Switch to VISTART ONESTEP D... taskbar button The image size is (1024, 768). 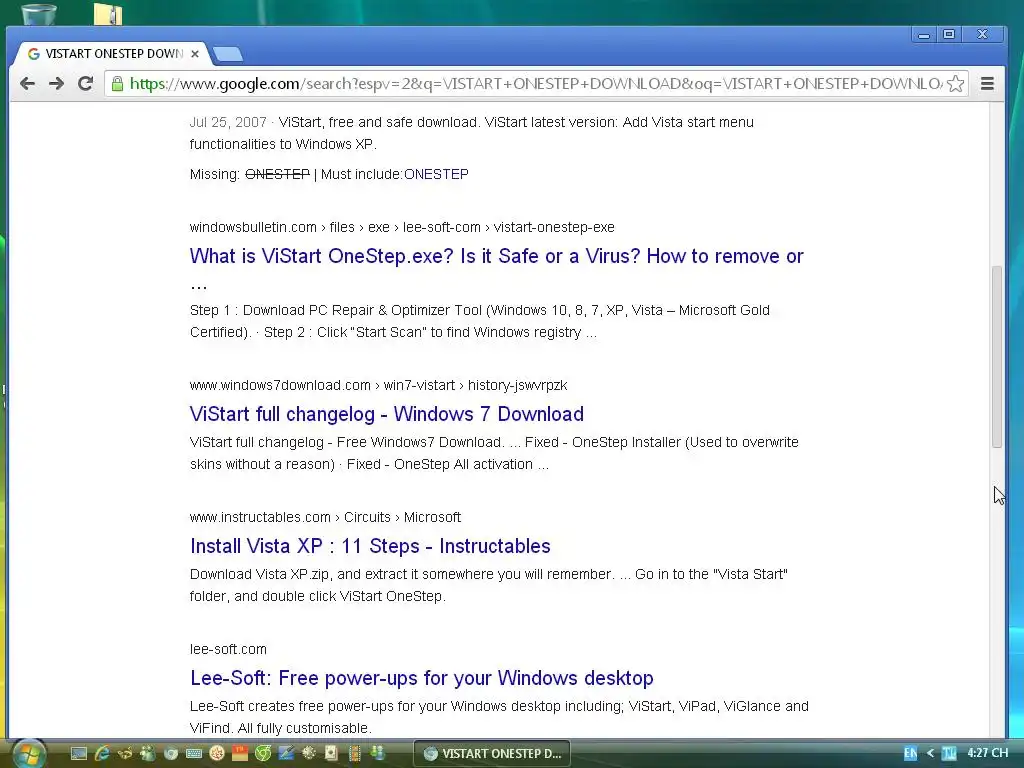(x=492, y=754)
